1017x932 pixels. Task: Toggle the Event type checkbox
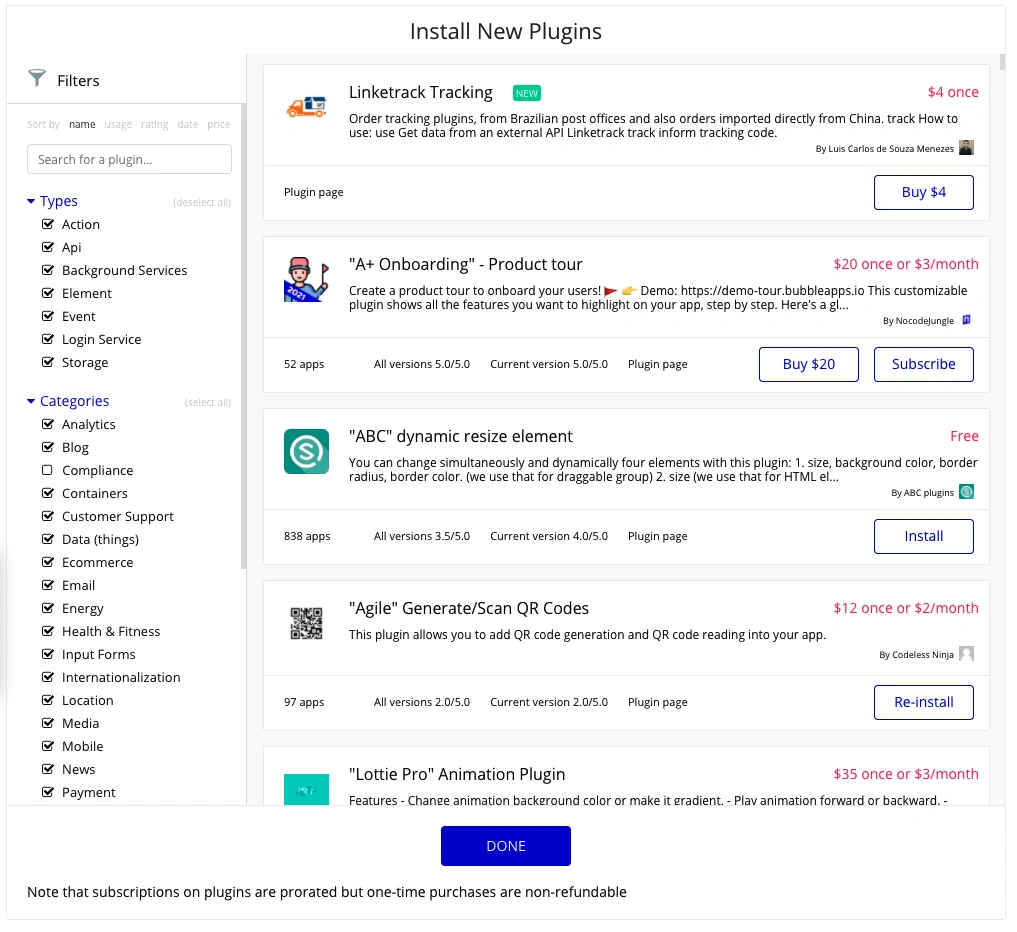point(47,317)
